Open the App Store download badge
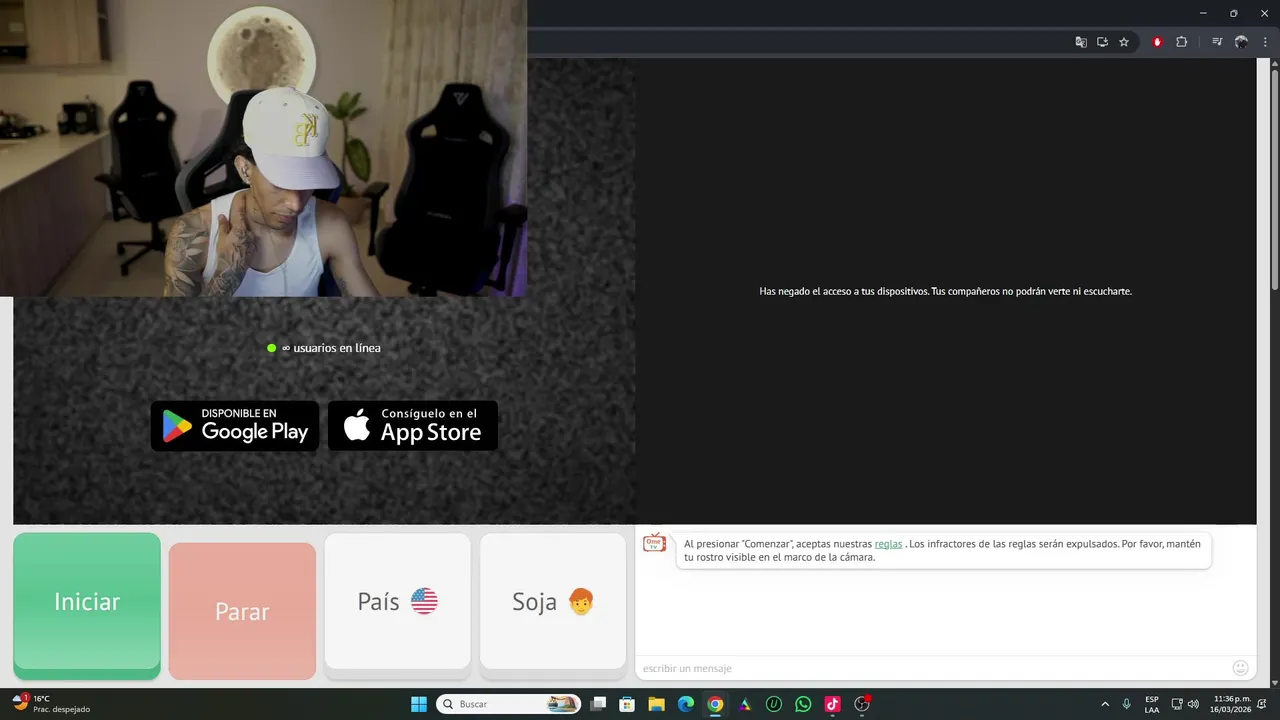 pos(413,426)
